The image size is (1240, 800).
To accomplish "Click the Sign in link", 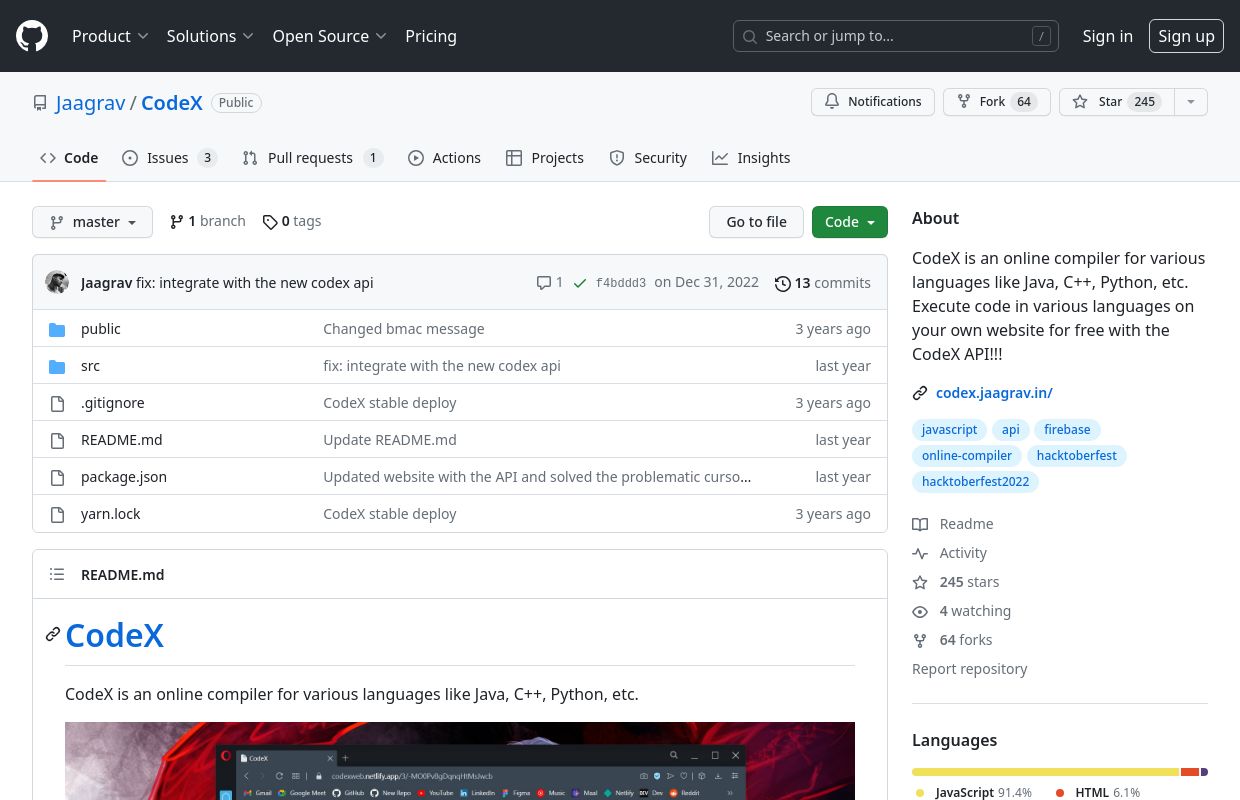I will 1108,36.
